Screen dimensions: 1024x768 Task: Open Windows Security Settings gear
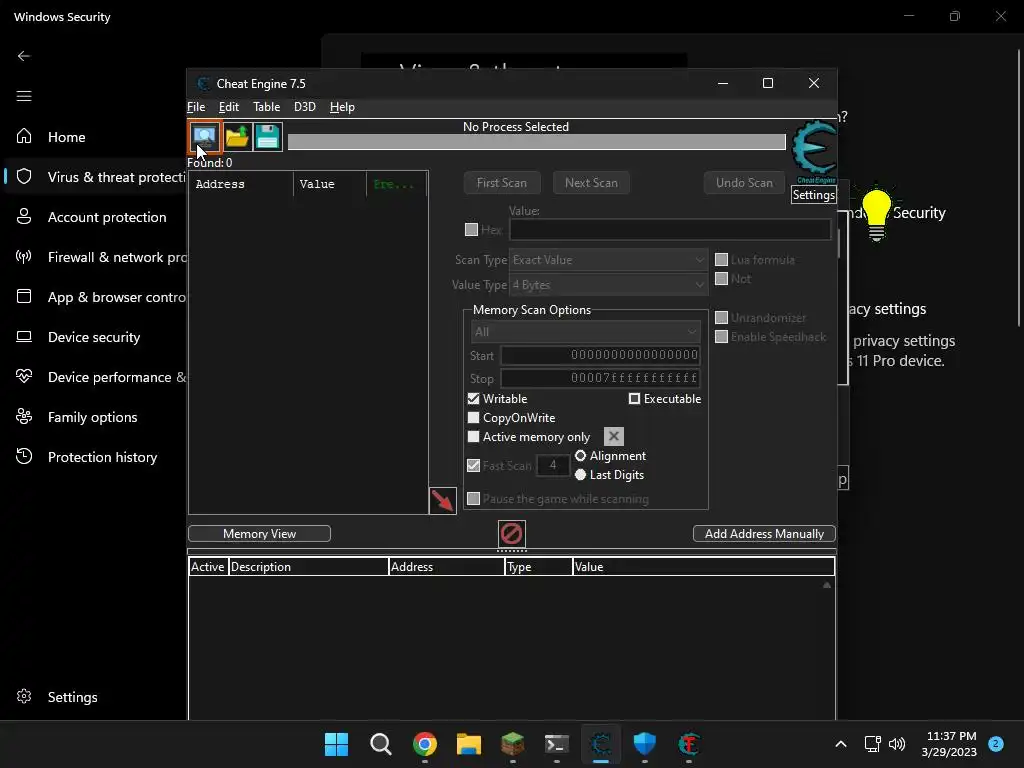(57, 697)
